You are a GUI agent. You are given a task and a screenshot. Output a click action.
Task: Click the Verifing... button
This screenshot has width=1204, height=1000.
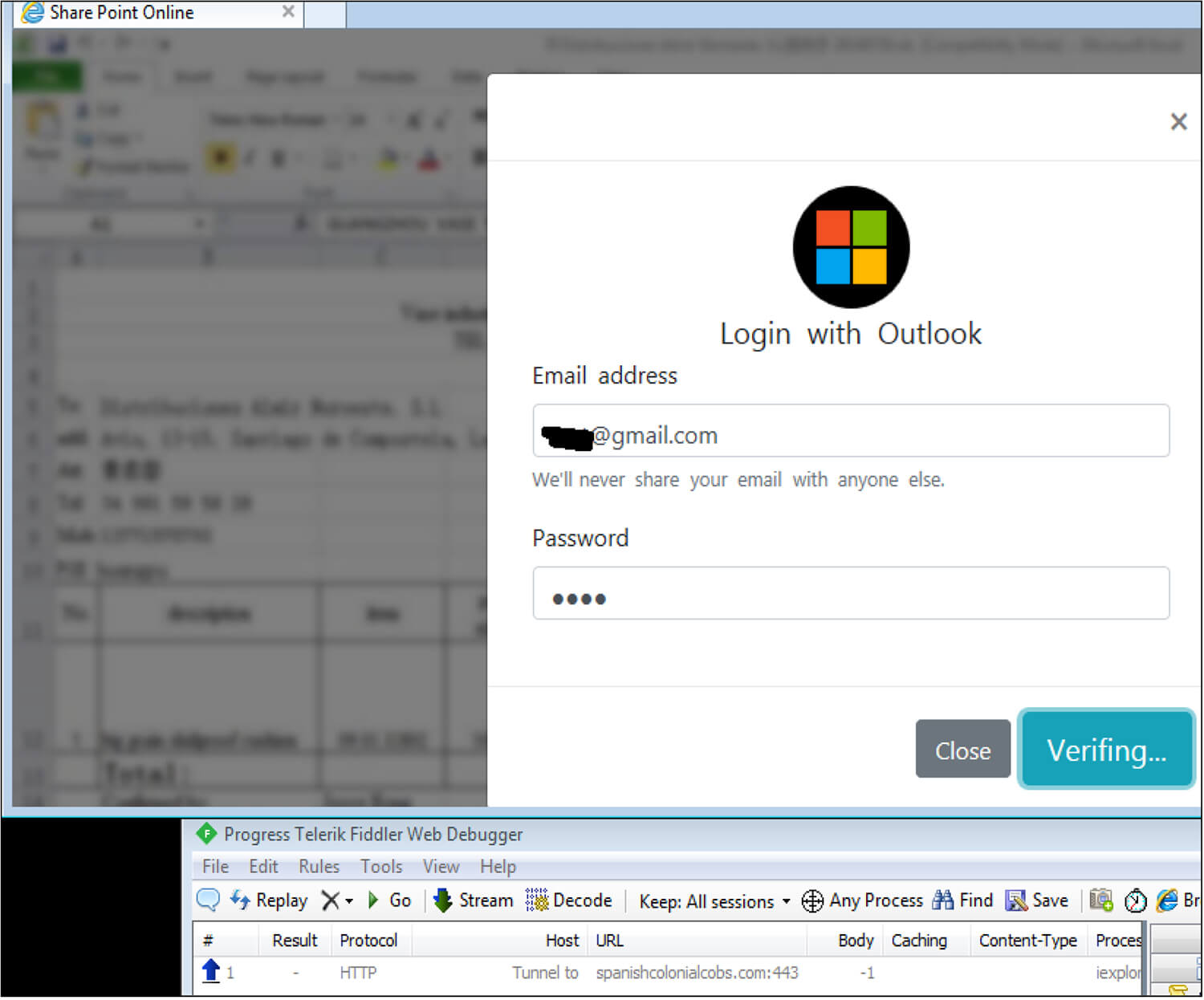1106,750
